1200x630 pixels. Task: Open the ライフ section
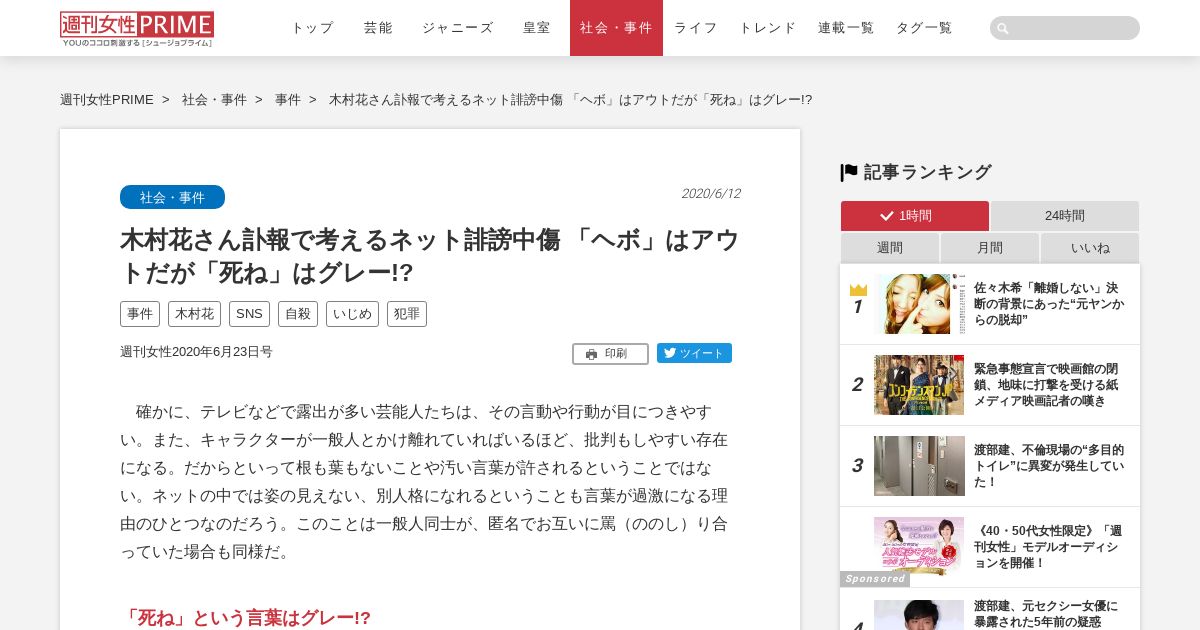696,28
